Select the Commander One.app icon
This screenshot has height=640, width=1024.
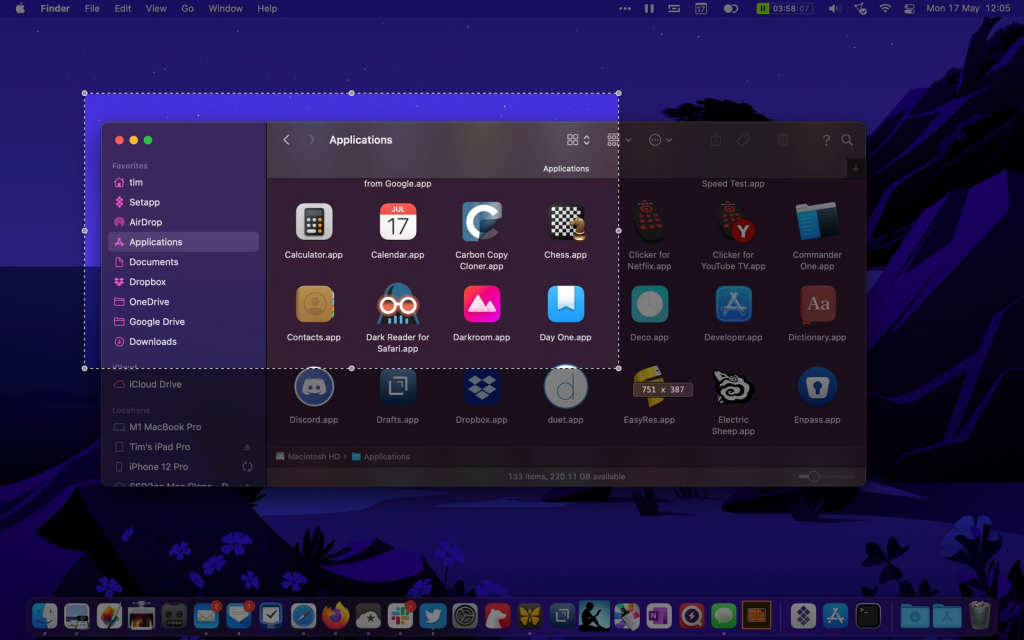tap(817, 222)
